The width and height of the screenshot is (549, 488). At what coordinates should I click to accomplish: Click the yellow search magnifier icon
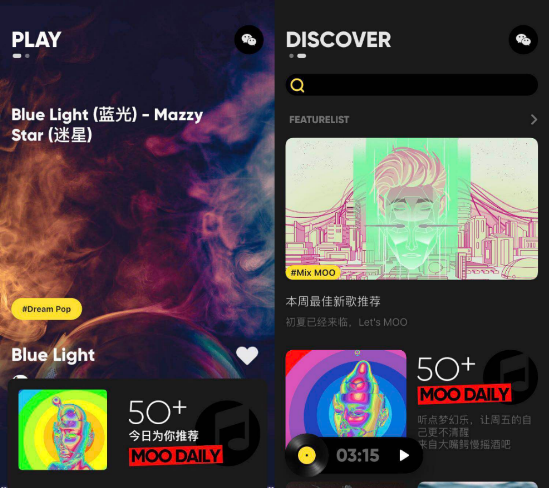pos(297,85)
